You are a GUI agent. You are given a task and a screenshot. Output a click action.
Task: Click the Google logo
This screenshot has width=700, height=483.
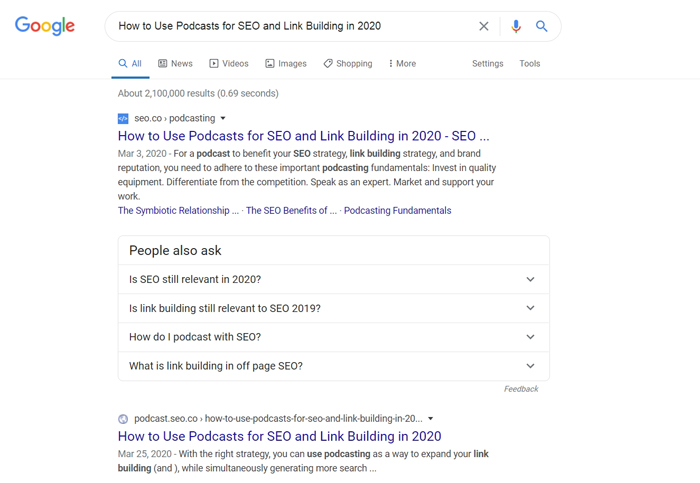click(45, 26)
